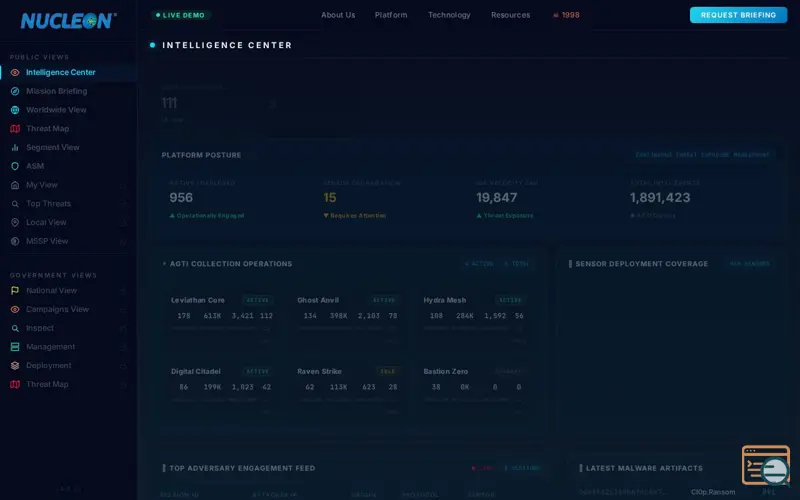Click the Inspect search icon
Screen dimensions: 800x500
pyautogui.click(x=15, y=329)
